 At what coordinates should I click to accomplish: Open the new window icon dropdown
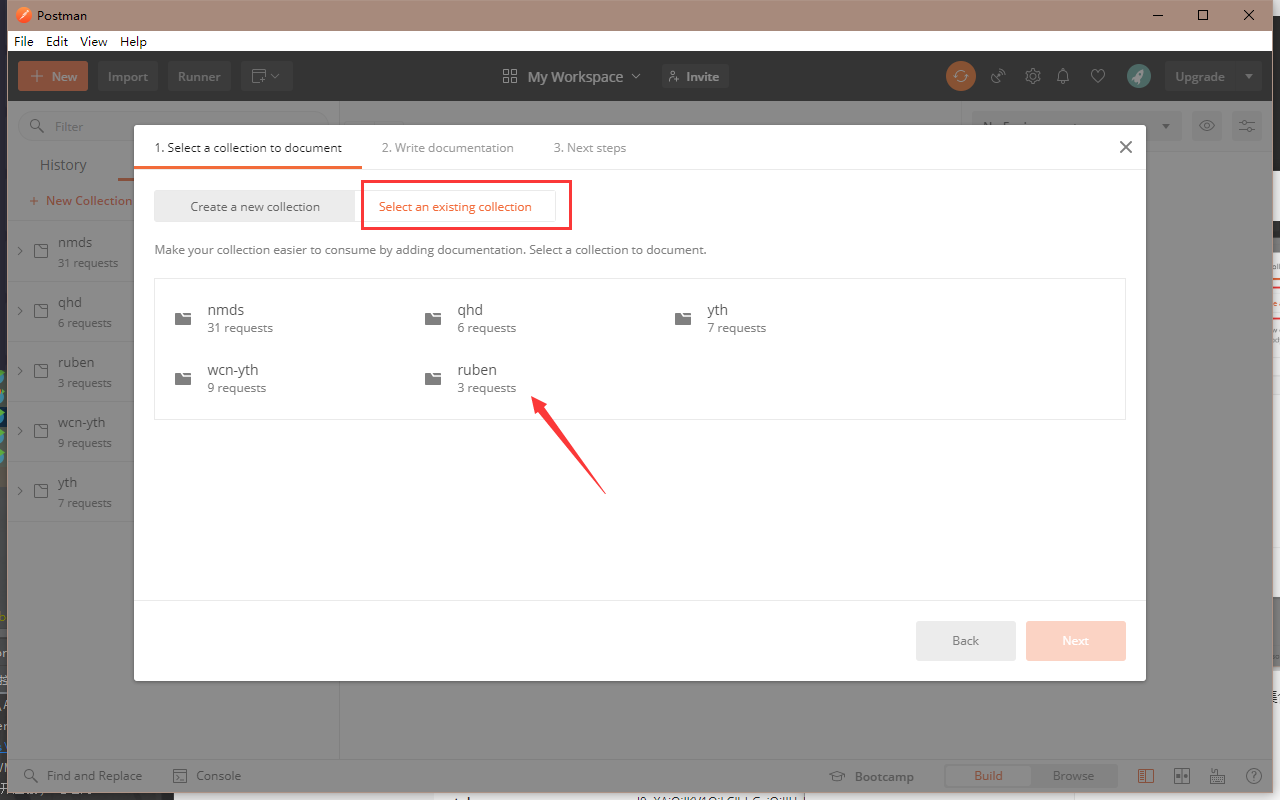click(266, 76)
